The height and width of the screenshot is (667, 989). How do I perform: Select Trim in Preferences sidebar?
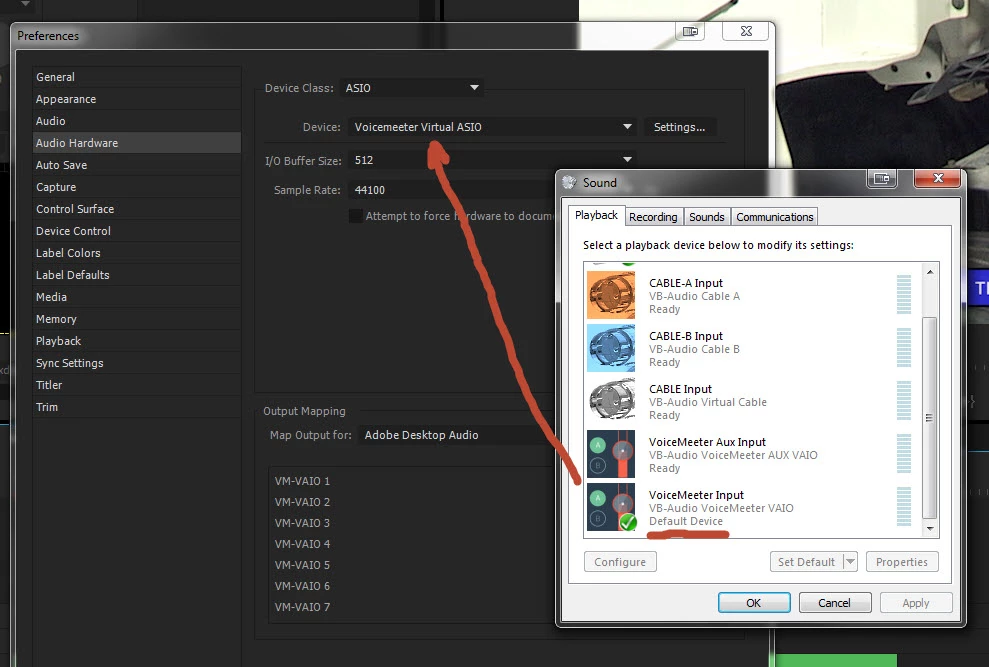(137, 407)
